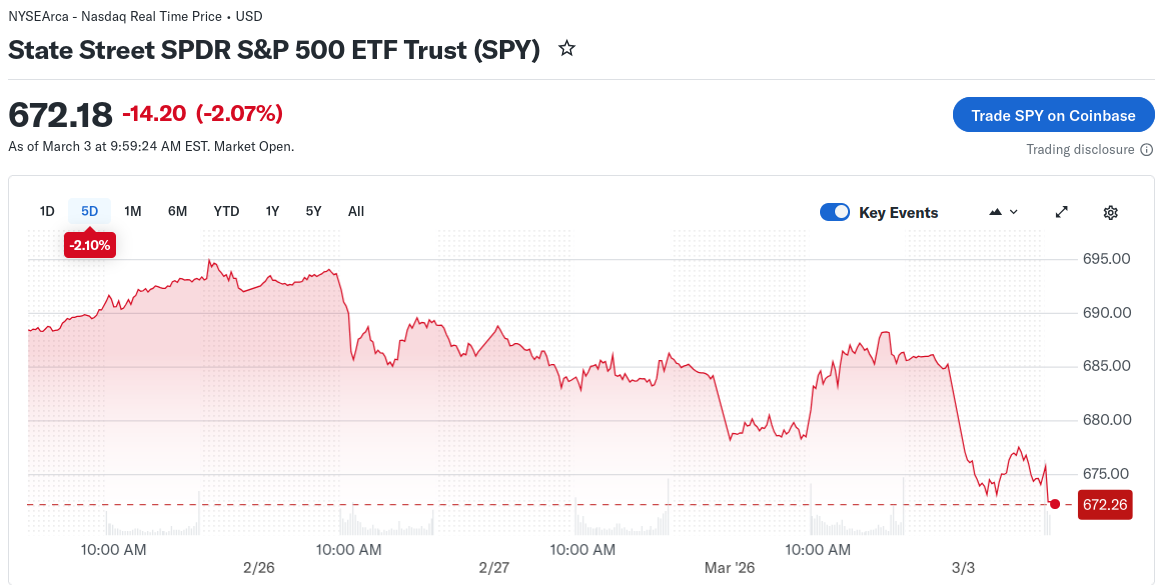Select the 5Y time range
The height and width of the screenshot is (585, 1169).
tap(314, 211)
